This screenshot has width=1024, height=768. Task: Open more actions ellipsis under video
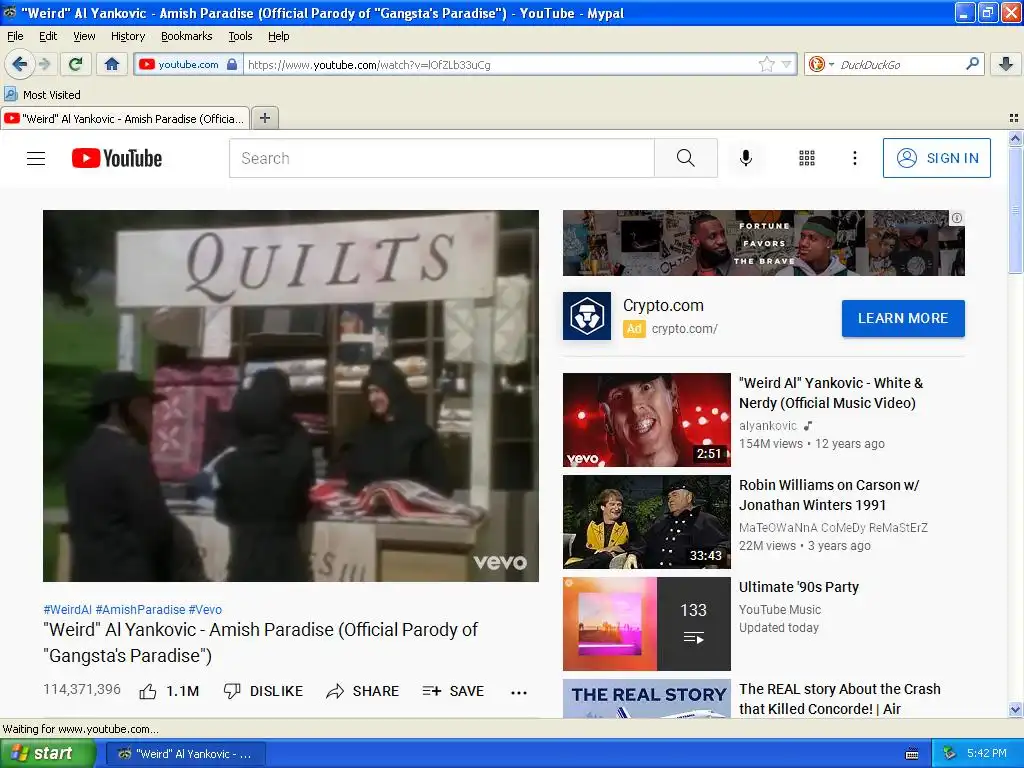click(x=519, y=692)
